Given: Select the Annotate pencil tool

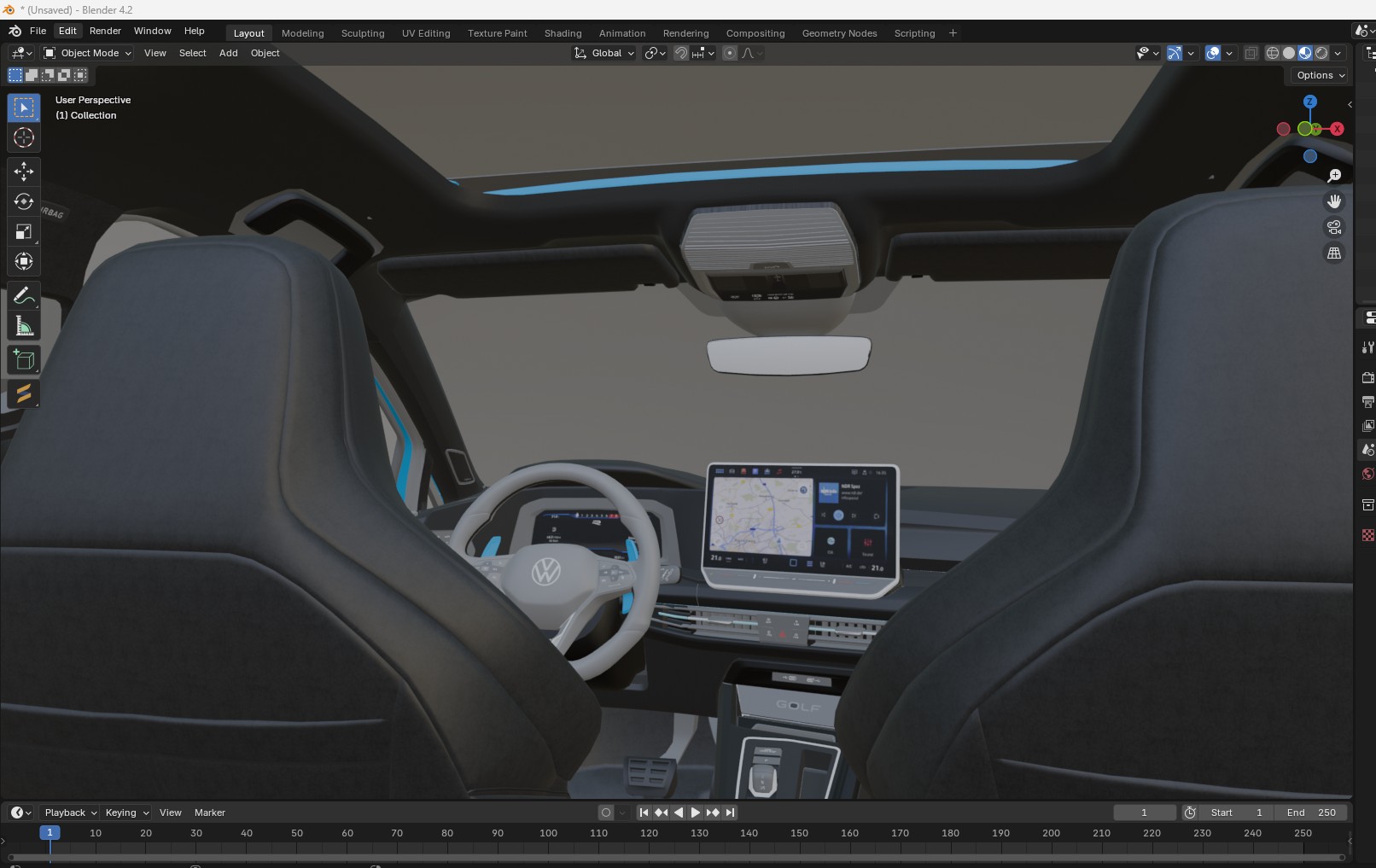Looking at the screenshot, I should [23, 296].
